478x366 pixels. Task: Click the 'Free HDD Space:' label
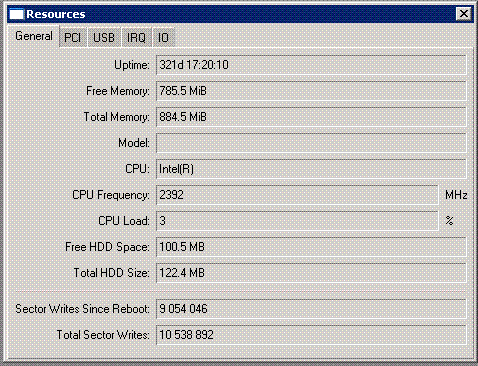click(107, 247)
